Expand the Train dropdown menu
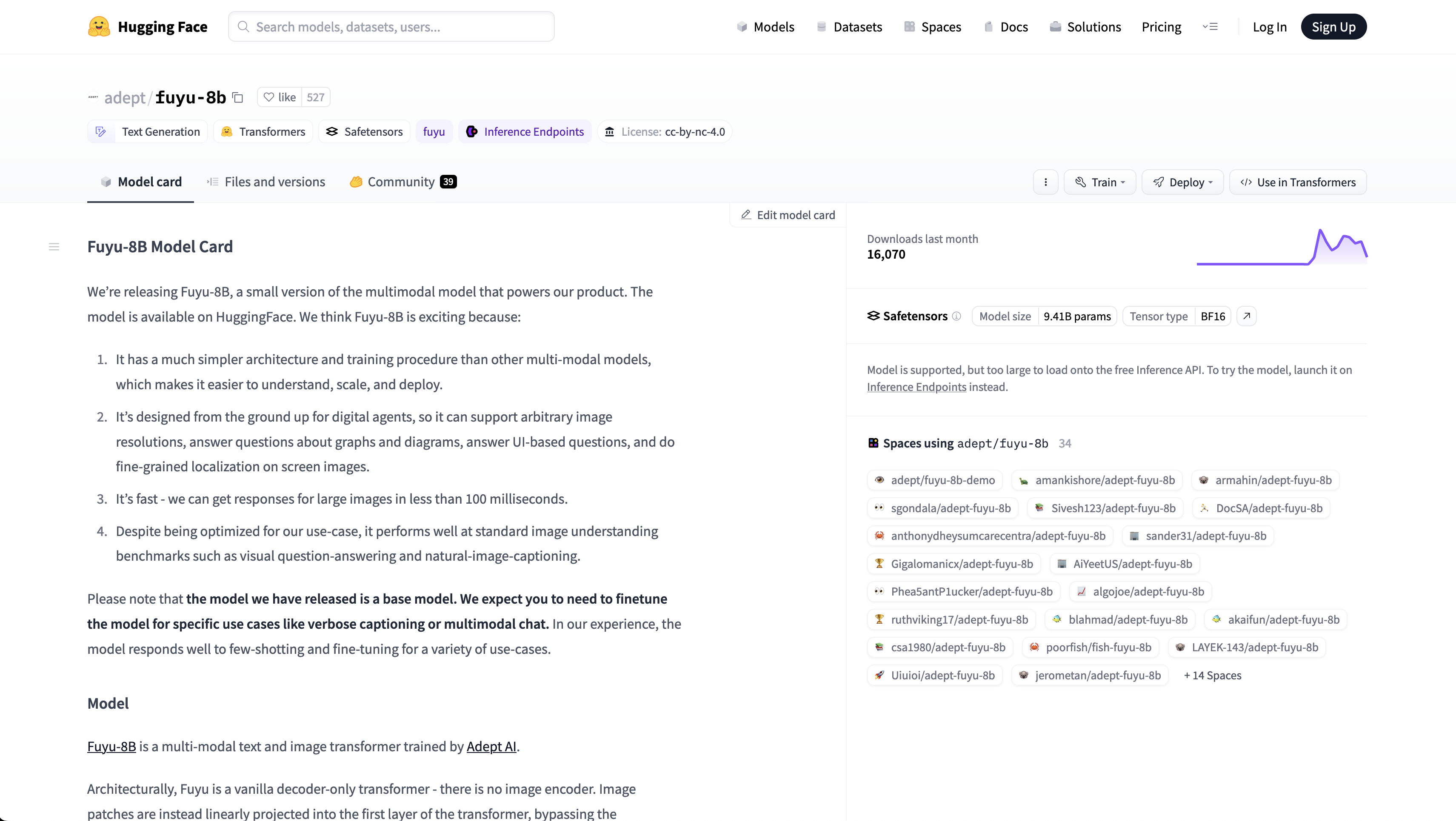 point(1099,182)
